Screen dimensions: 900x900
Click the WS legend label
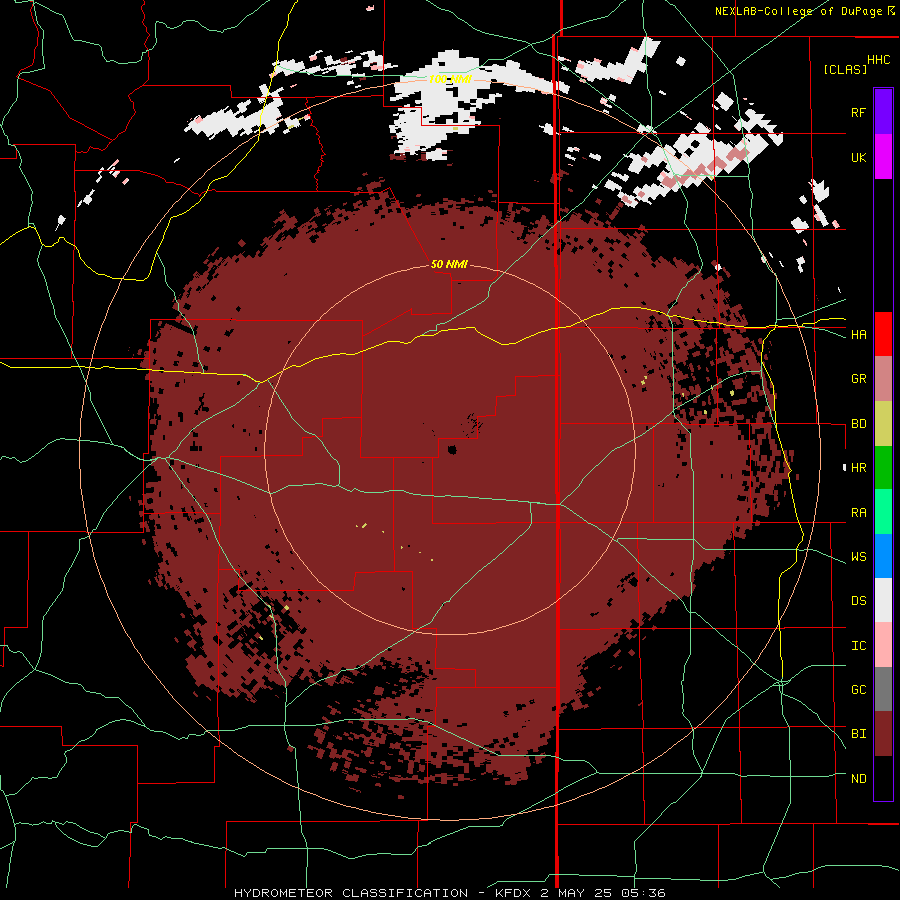pos(858,556)
